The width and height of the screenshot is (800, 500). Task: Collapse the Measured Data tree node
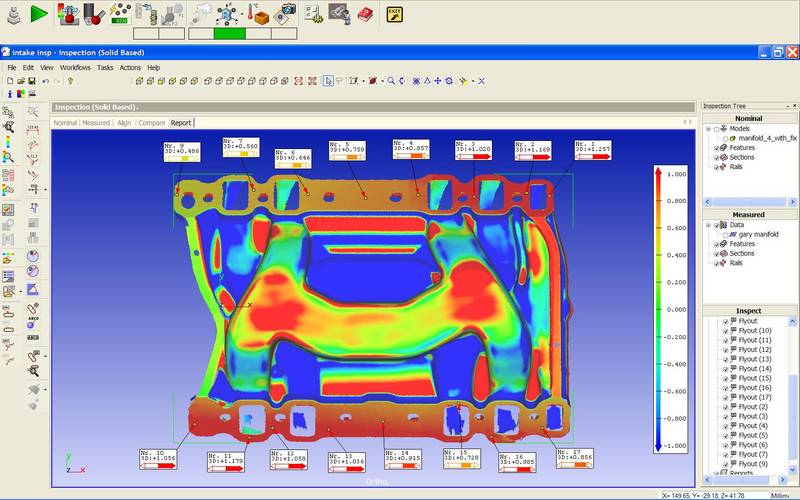click(709, 225)
